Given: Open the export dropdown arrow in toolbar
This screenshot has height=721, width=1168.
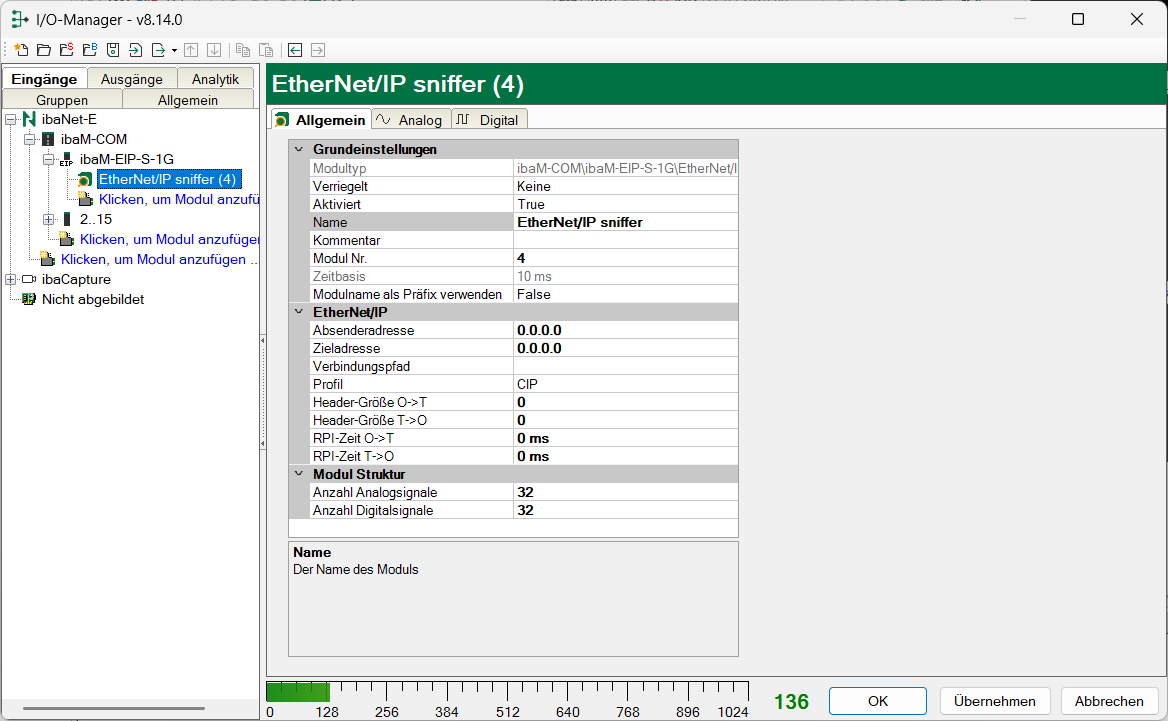Looking at the screenshot, I should (x=174, y=50).
